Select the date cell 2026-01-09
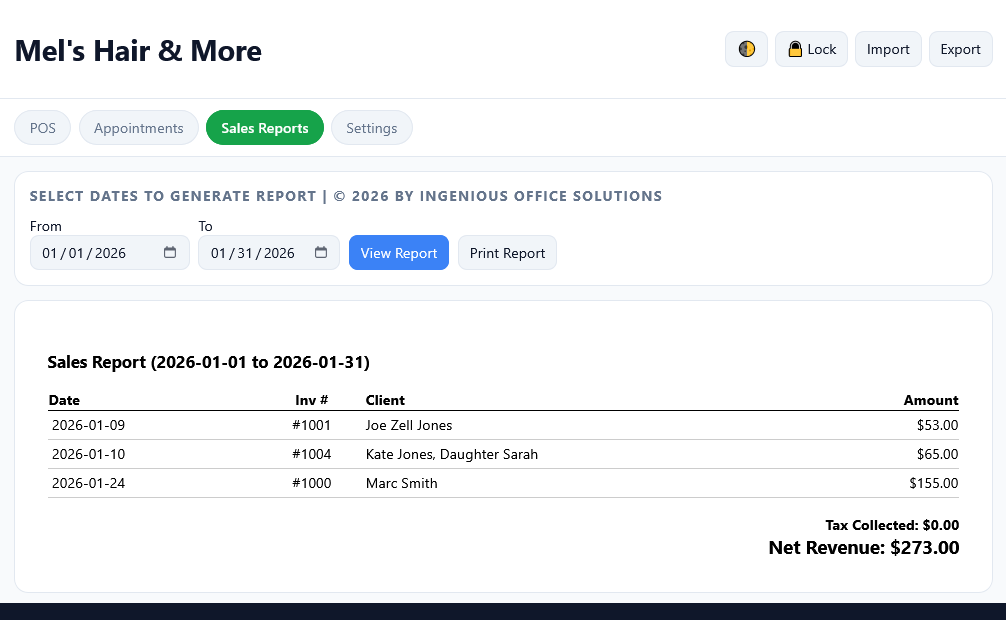1006x620 pixels. [x=89, y=425]
